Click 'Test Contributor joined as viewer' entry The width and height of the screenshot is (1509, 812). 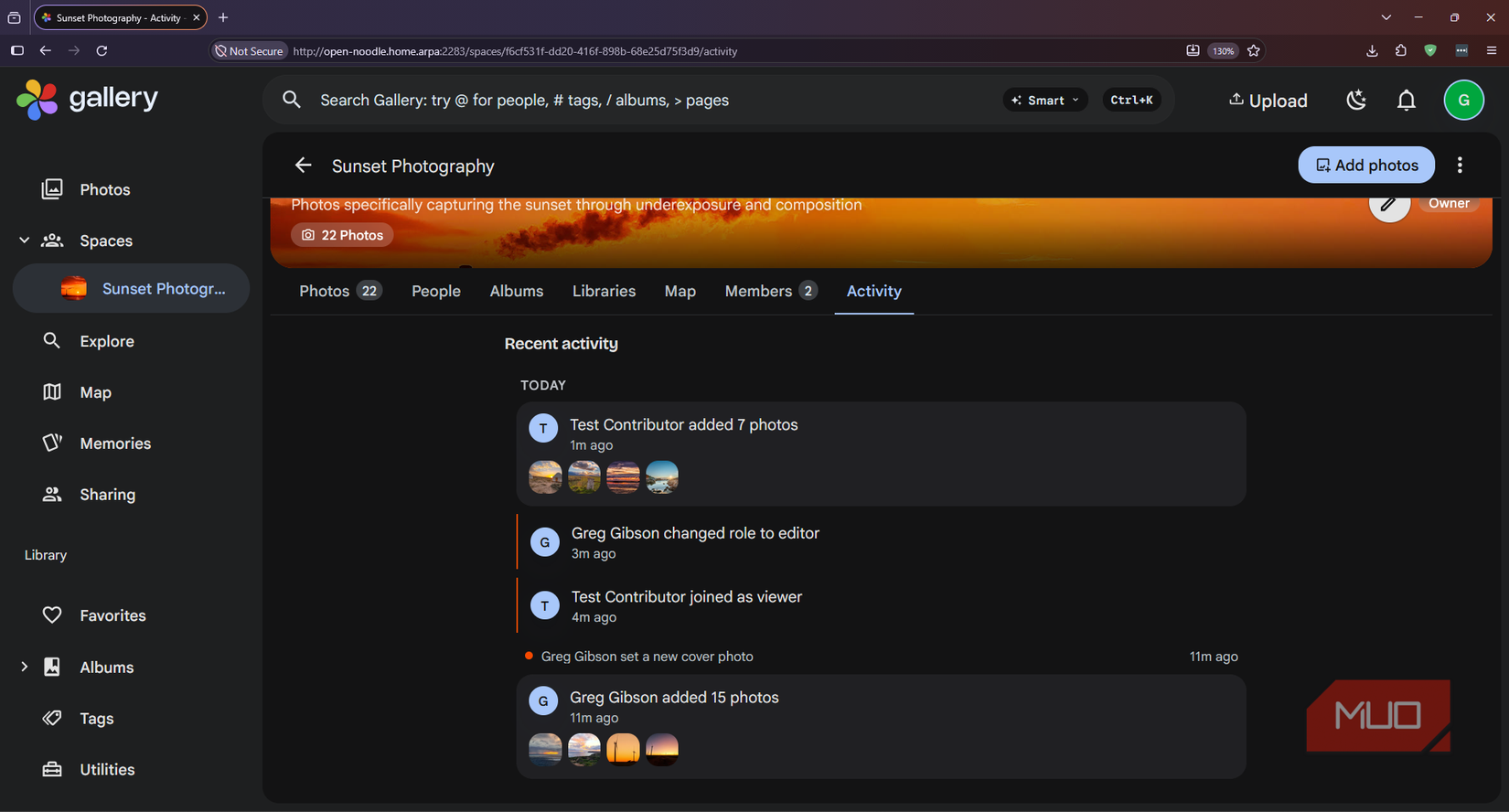(x=881, y=606)
